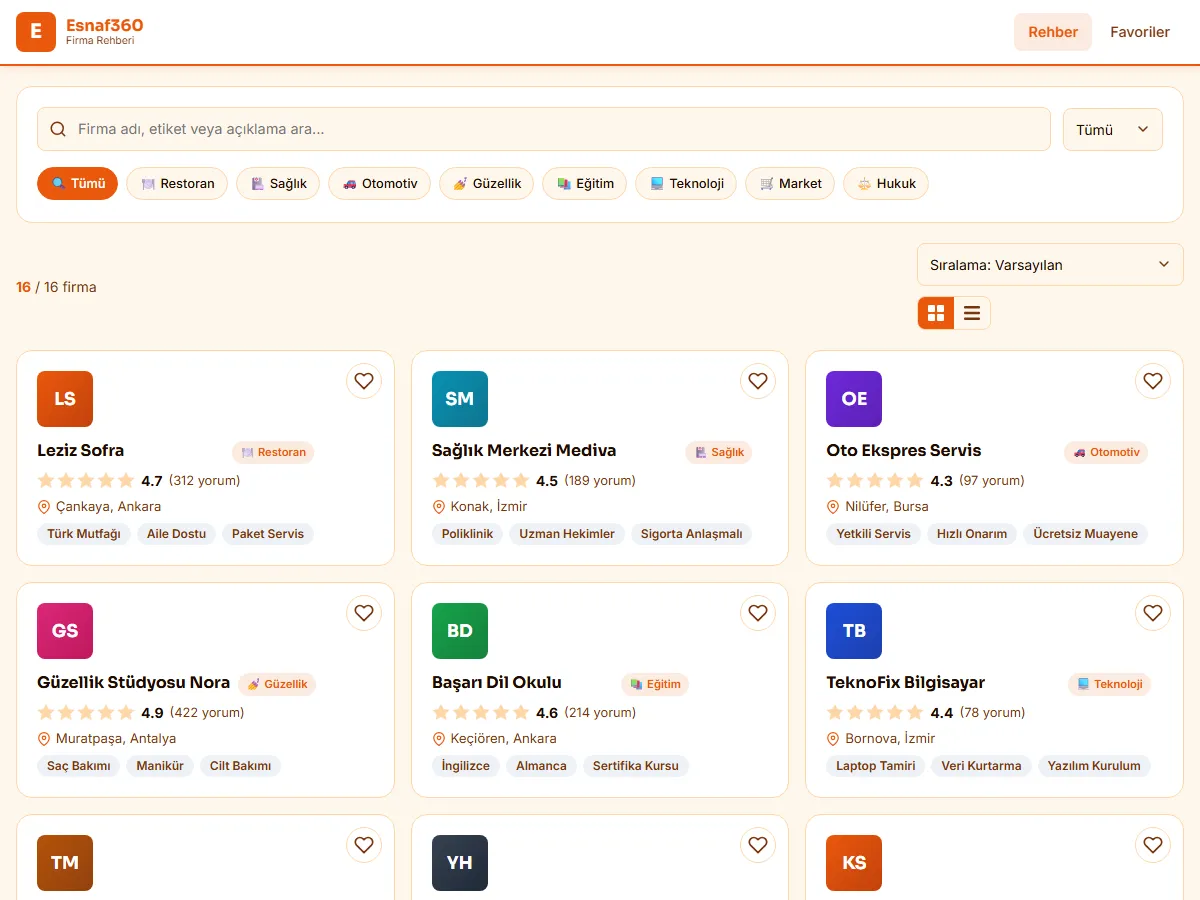Viewport: 1200px width, 900px height.
Task: Click the Esnaf360 orange E logo
Action: coord(36,32)
